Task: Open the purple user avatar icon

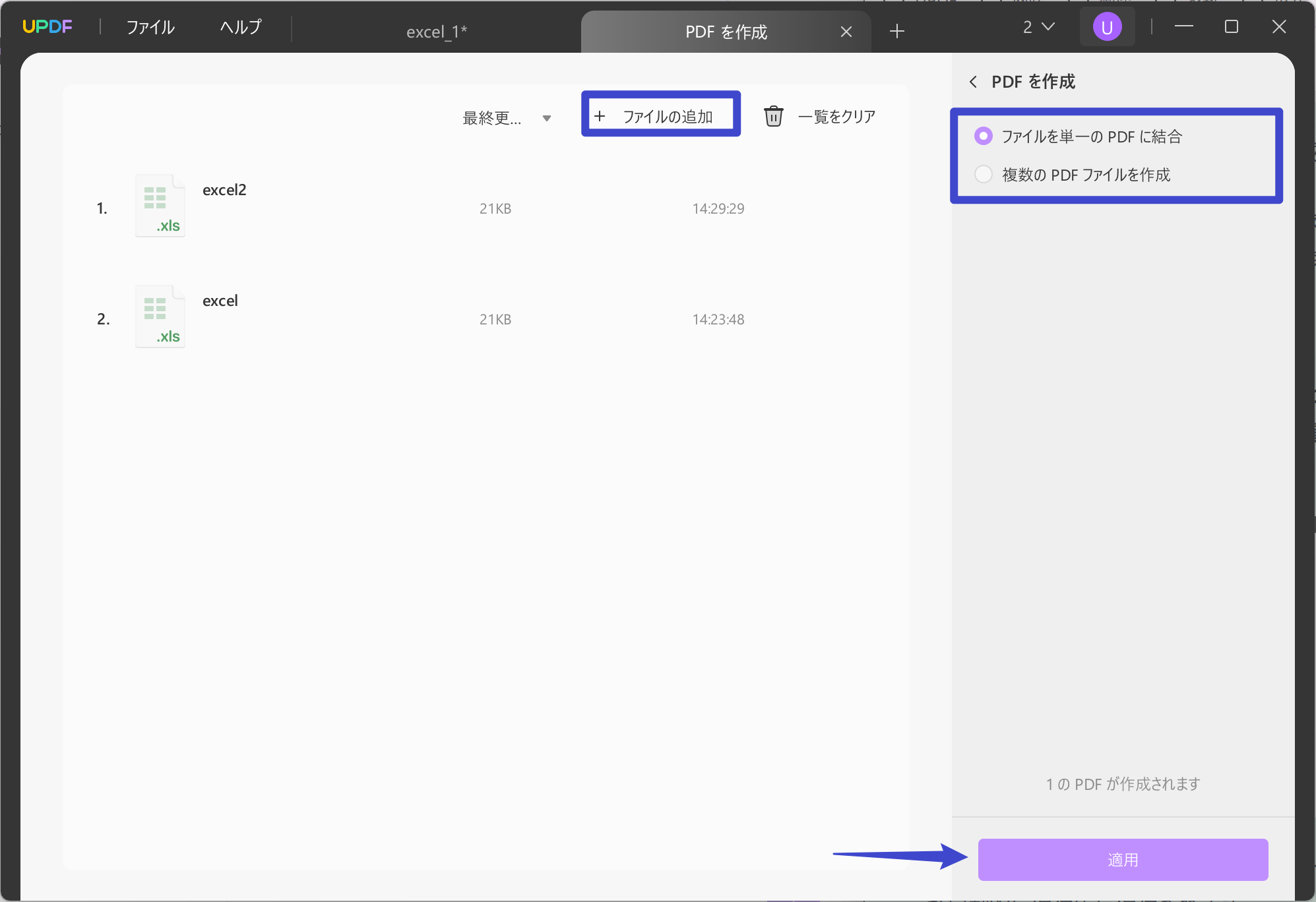Action: [x=1107, y=27]
